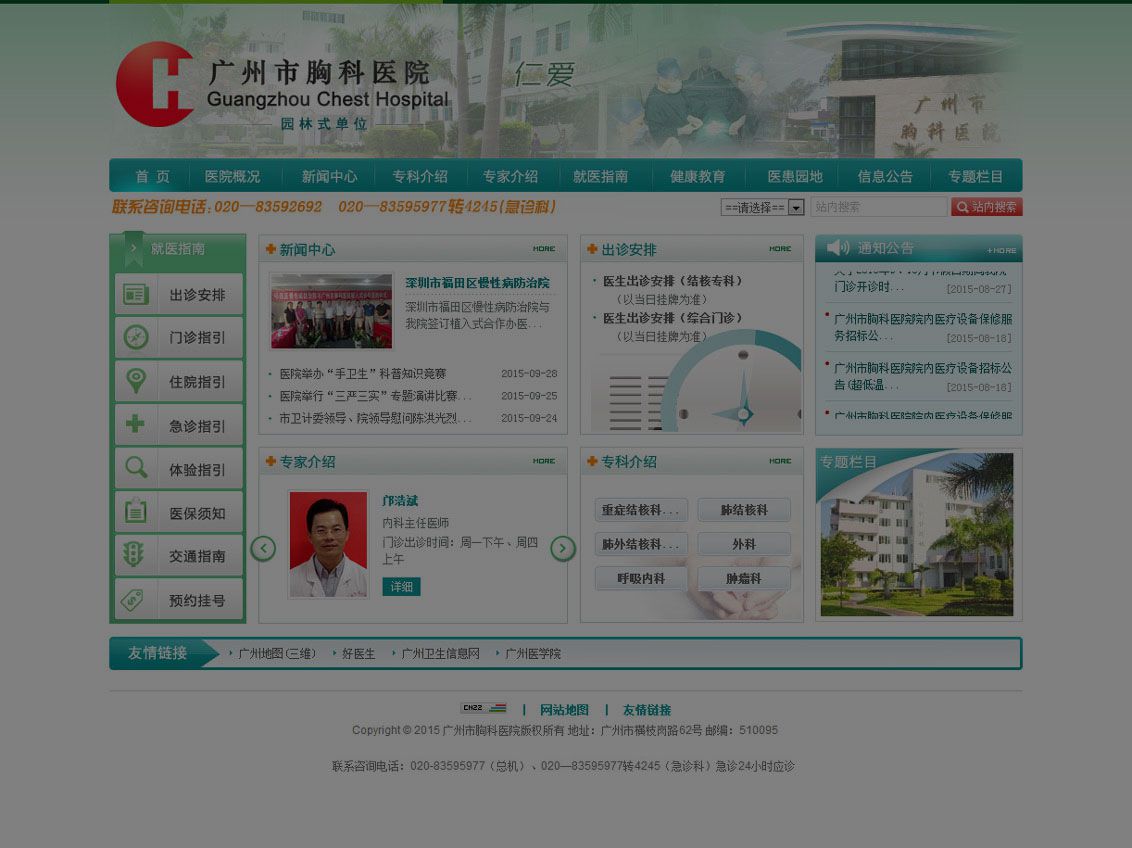Show the previous expert with left arrow
1132x848 pixels.
click(x=263, y=549)
